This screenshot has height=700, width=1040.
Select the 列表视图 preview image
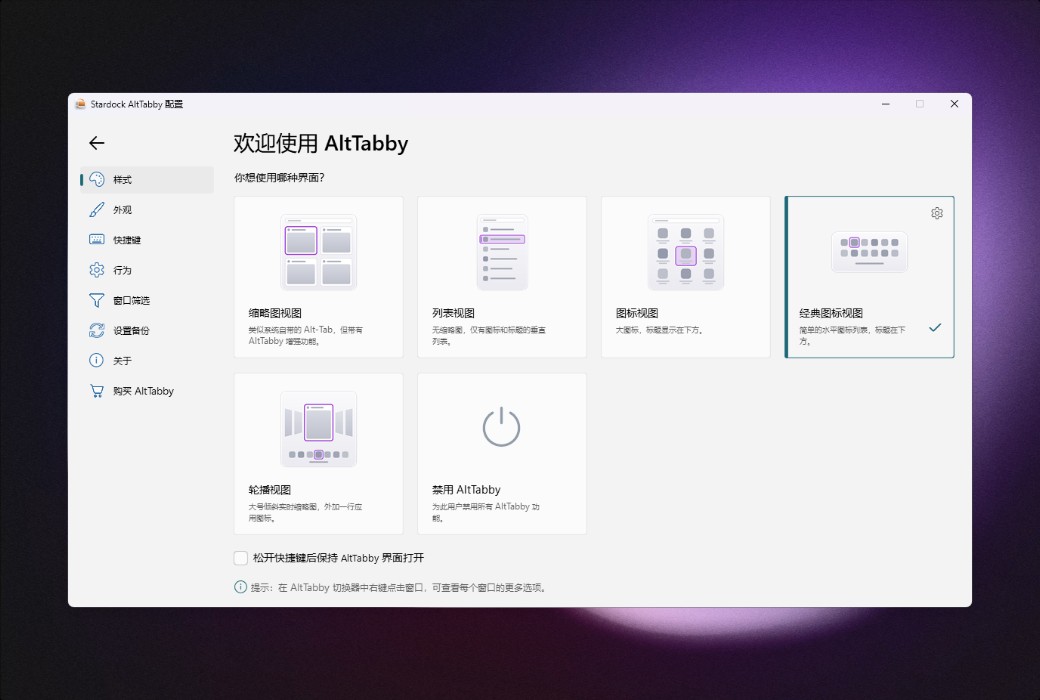pos(502,252)
